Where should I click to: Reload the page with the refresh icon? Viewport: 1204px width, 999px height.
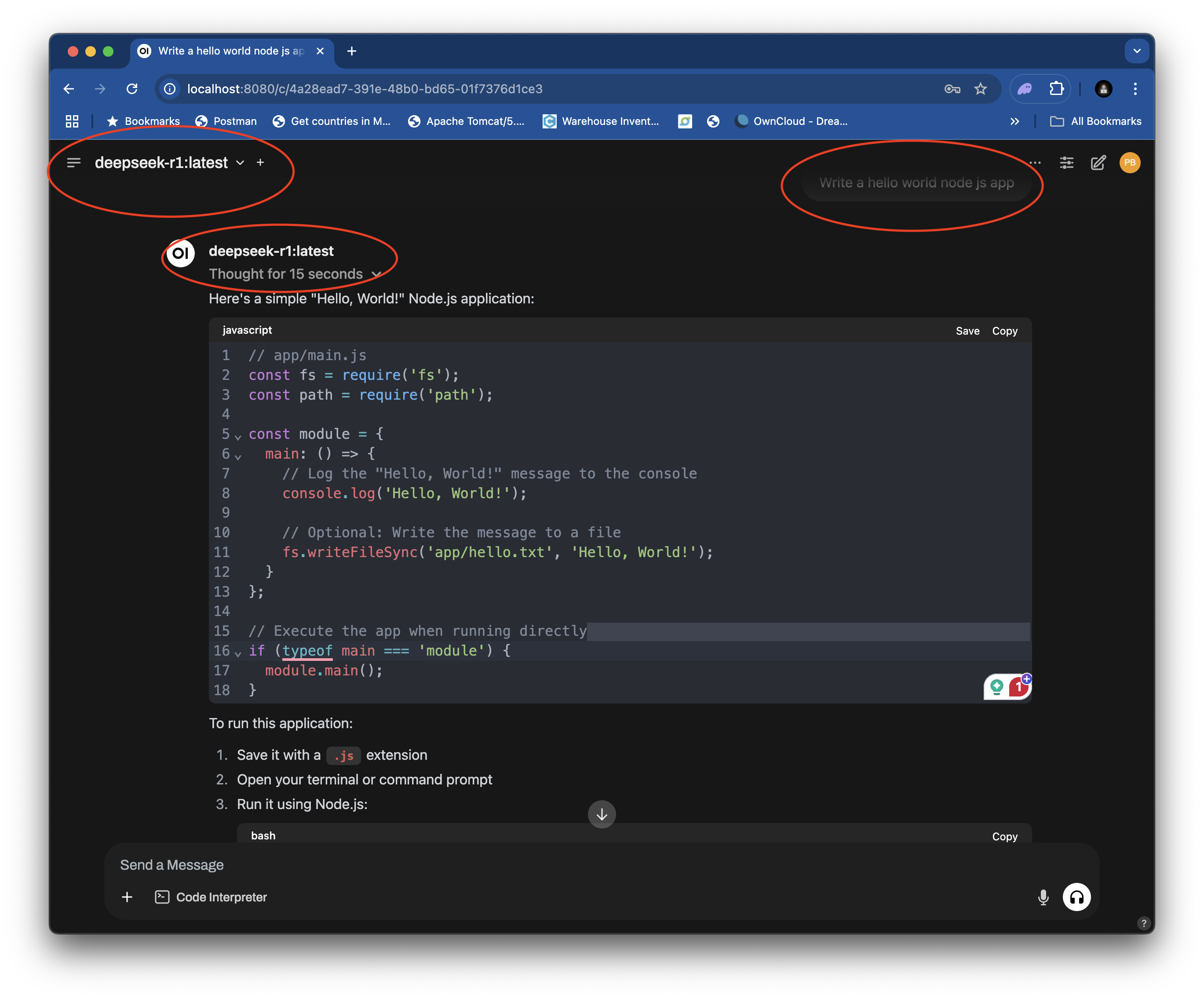(x=132, y=89)
